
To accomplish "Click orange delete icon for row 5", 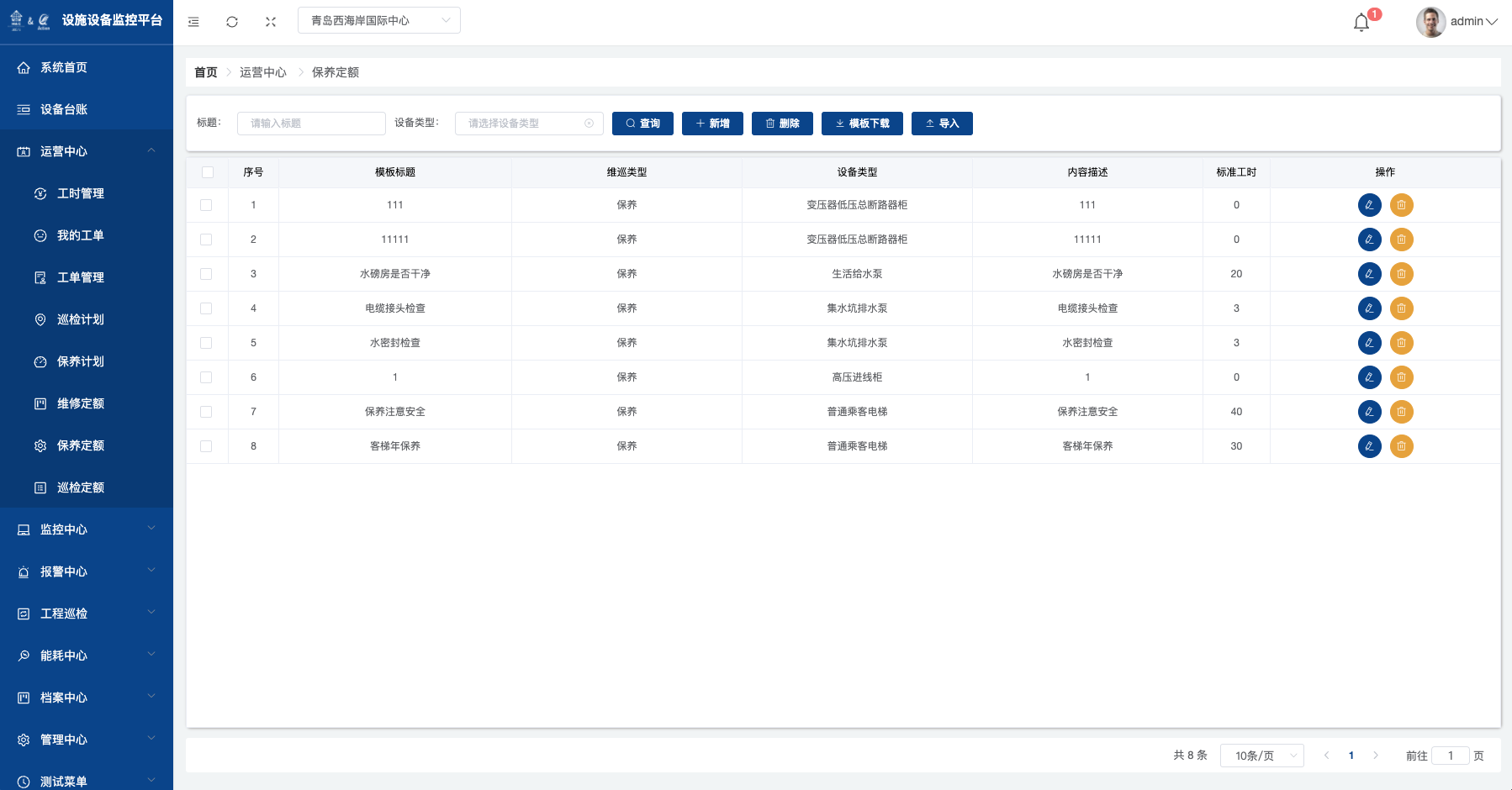I will coord(1401,343).
